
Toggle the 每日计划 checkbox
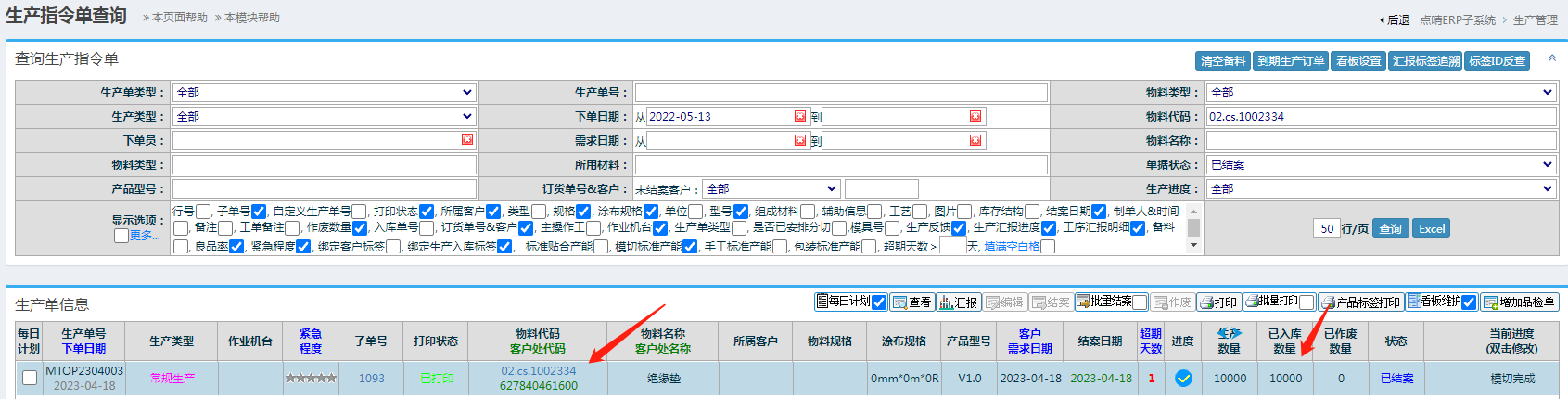[879, 302]
